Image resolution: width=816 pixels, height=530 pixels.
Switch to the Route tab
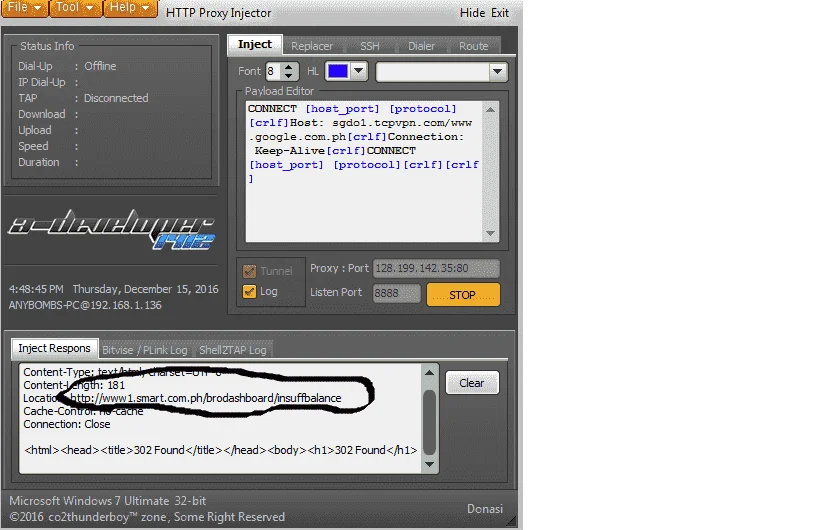[x=474, y=46]
